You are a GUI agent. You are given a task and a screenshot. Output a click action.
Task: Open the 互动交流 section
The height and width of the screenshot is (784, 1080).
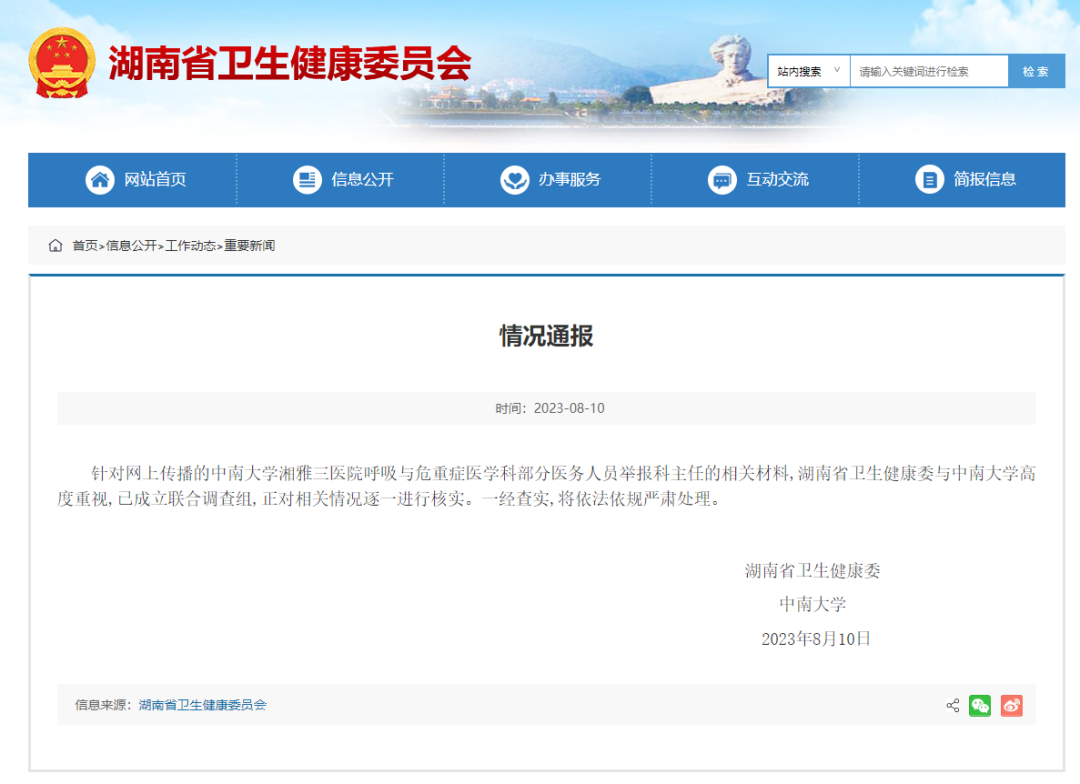point(775,180)
